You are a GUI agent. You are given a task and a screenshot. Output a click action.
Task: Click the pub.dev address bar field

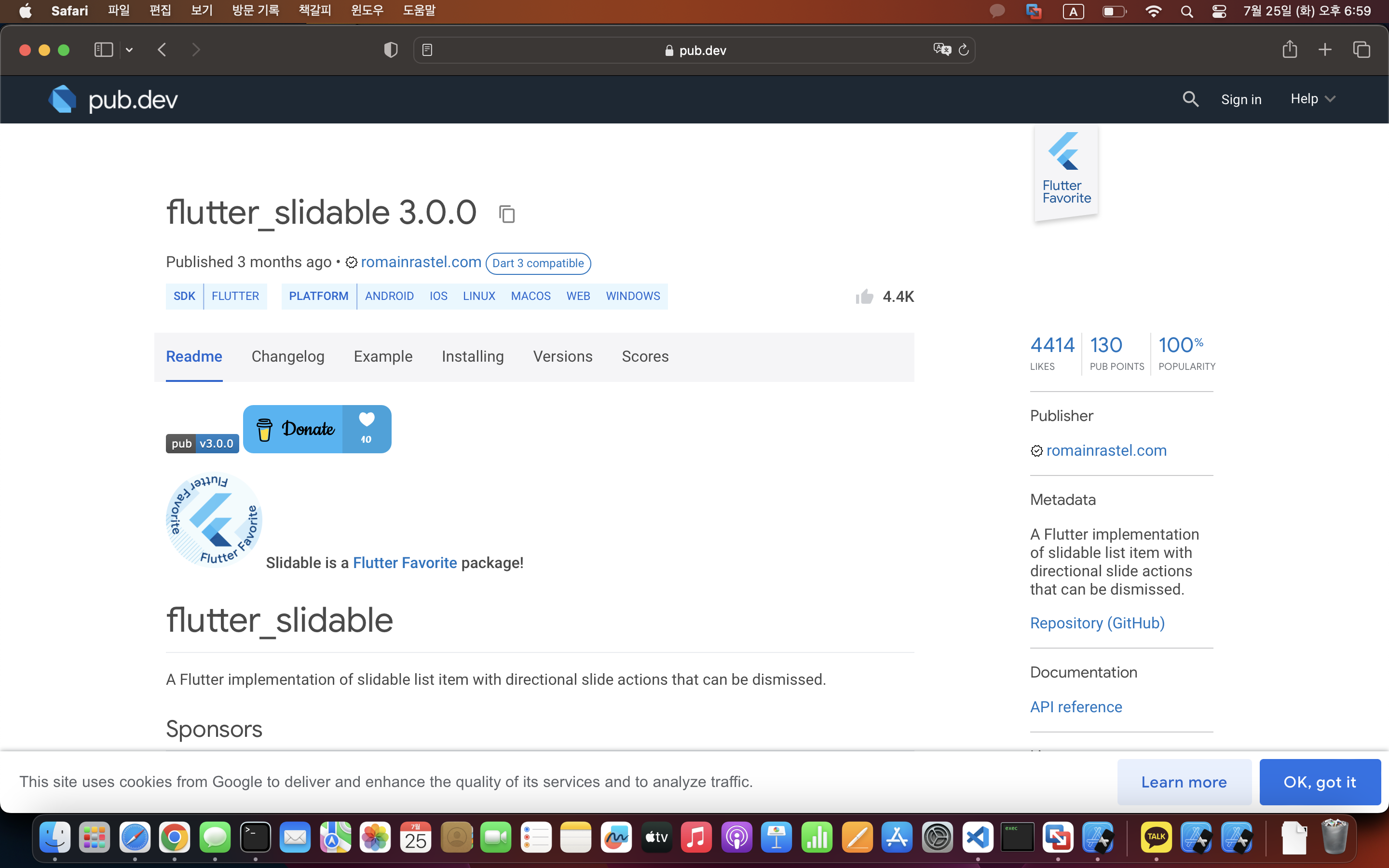coord(694,50)
